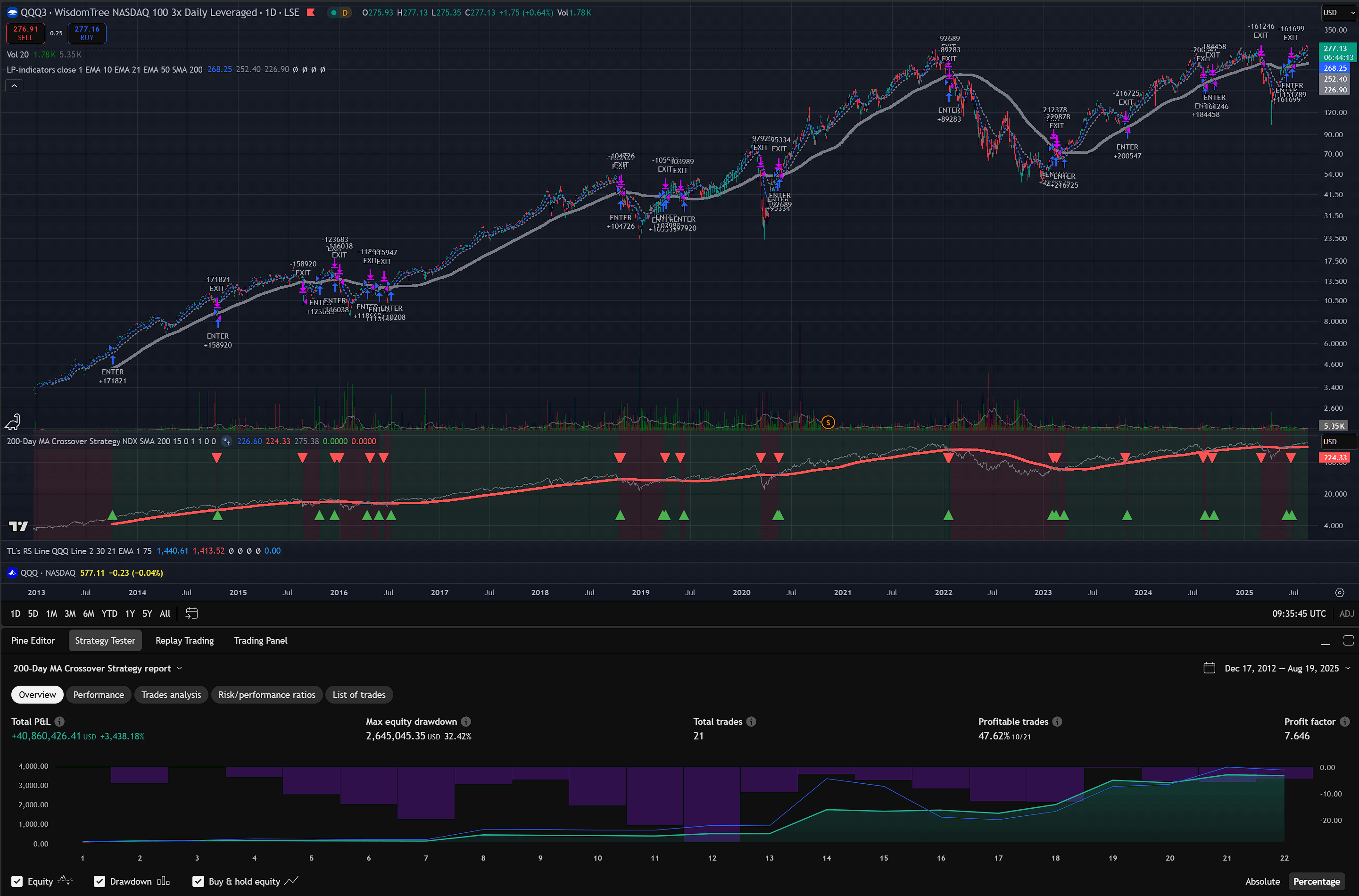Toggle the Drawdown checkbox
The image size is (1359, 896).
pos(99,881)
